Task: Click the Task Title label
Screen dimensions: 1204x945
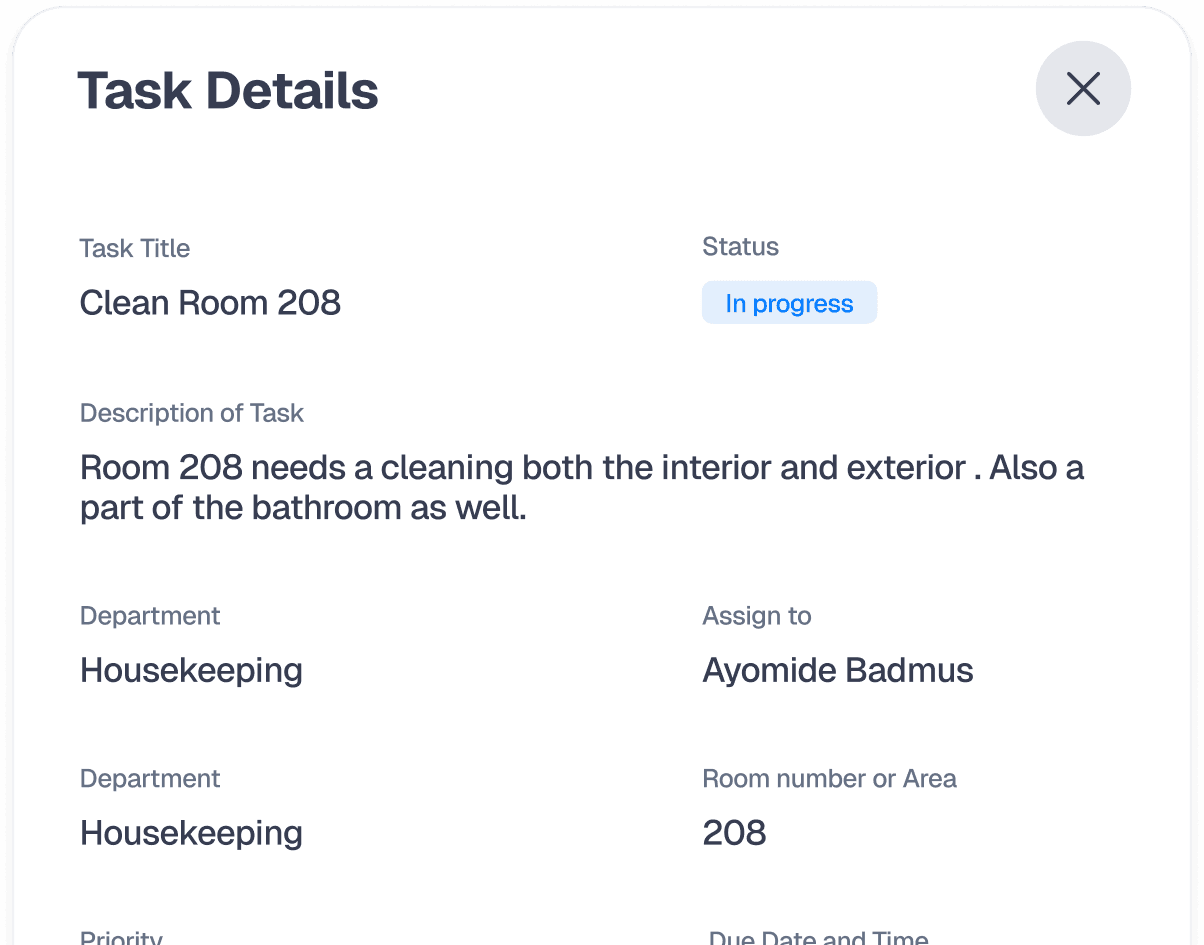Action: click(134, 248)
